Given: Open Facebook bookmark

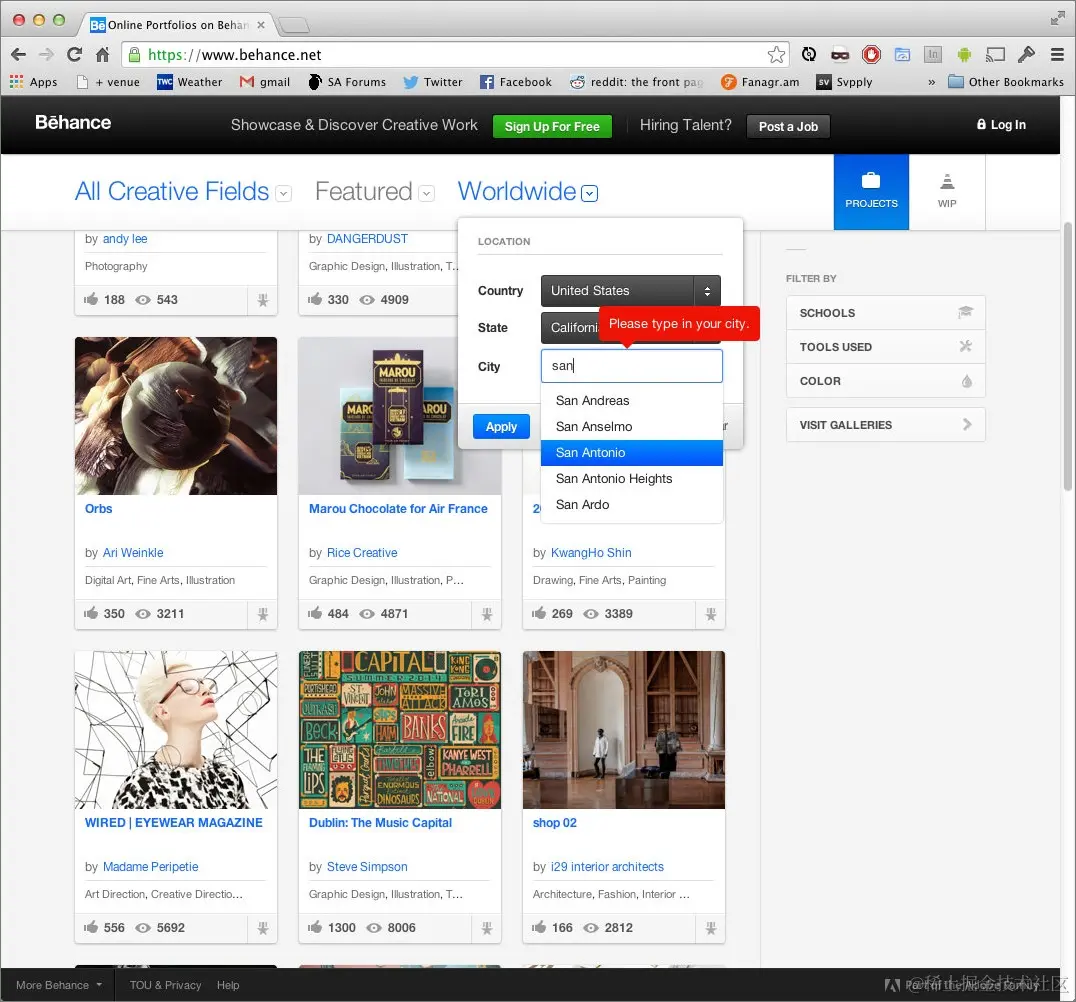Looking at the screenshot, I should pyautogui.click(x=515, y=82).
